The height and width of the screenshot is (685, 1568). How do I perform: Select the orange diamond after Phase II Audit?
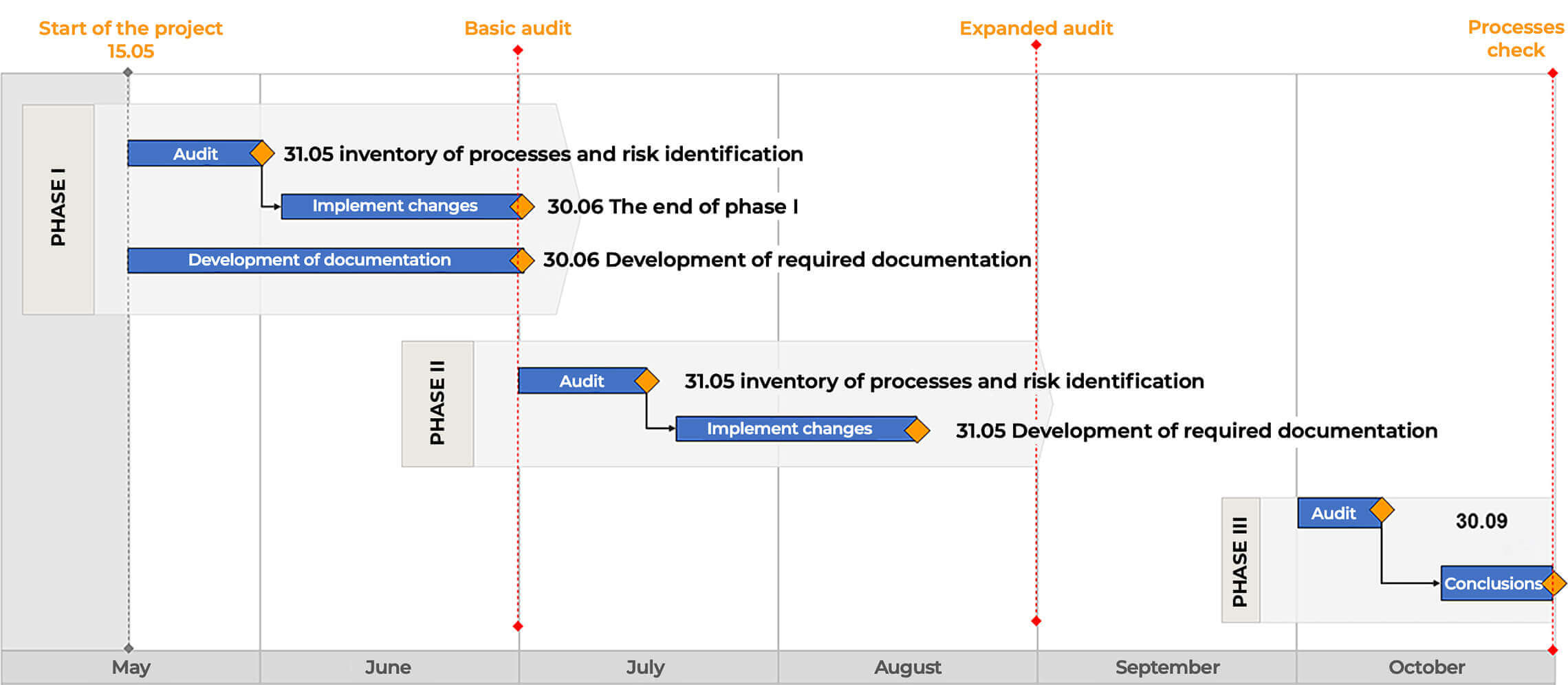point(646,380)
